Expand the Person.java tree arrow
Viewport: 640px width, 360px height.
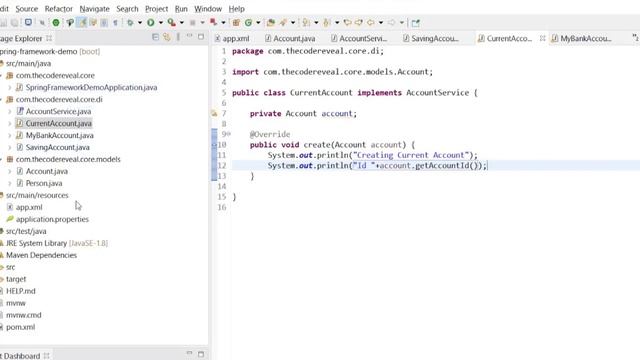click(10, 183)
